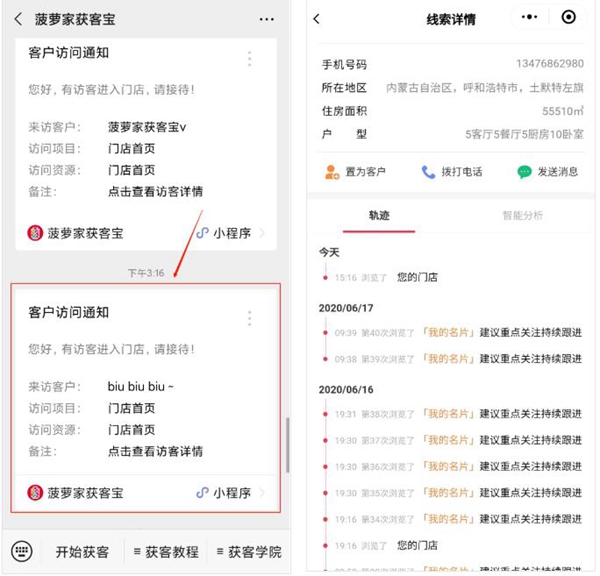Close mini program via target circle icon
This screenshot has width=600, height=576.
(x=568, y=17)
